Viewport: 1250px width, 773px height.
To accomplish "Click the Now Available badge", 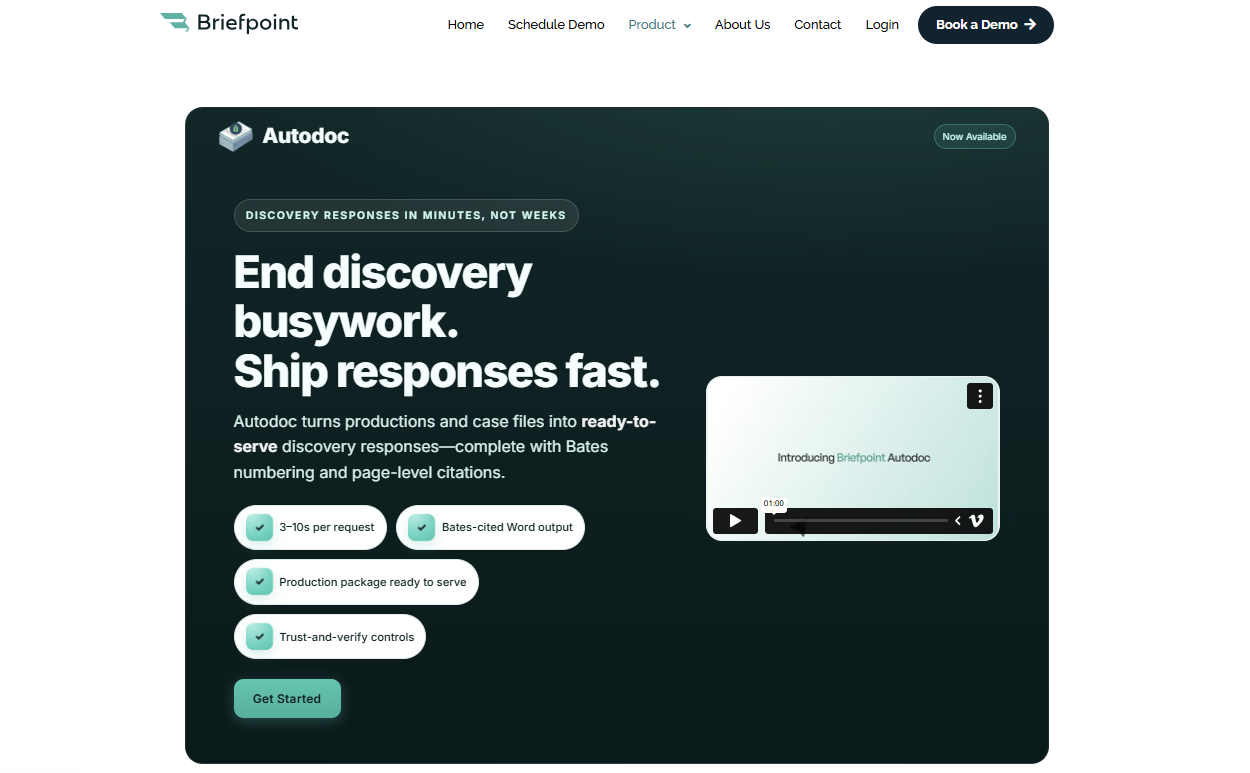I will (974, 136).
